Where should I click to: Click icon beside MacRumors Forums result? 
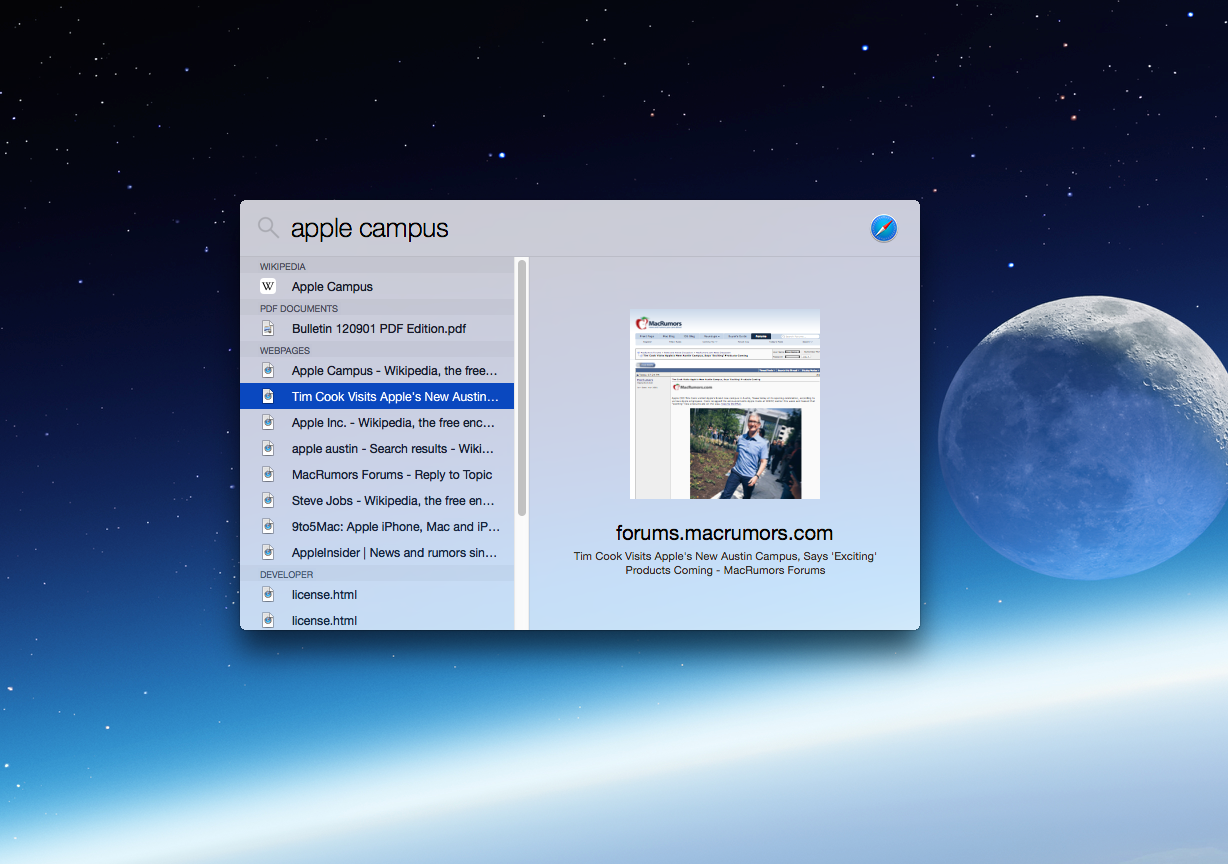click(x=268, y=474)
